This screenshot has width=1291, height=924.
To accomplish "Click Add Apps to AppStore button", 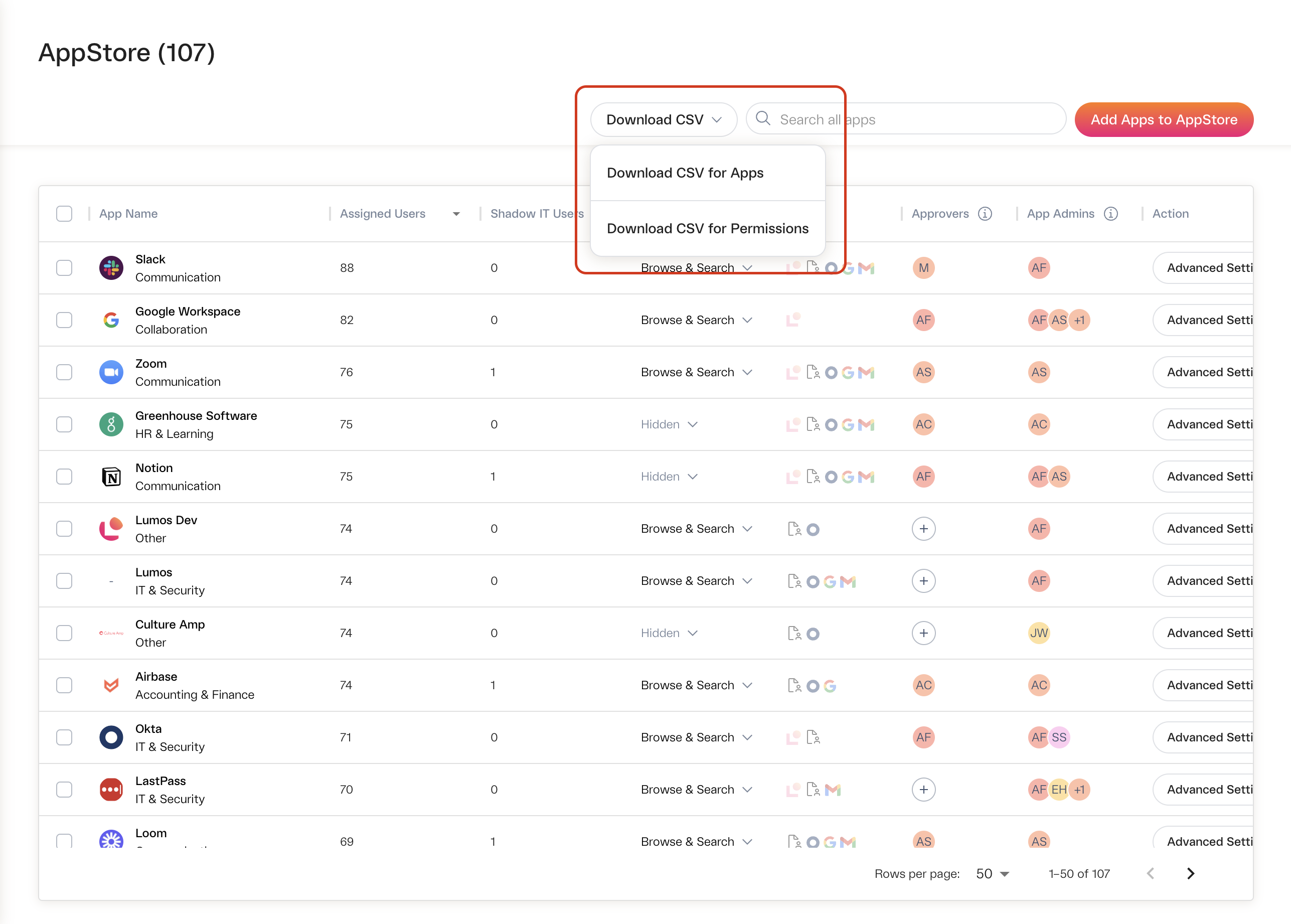I will click(1164, 119).
